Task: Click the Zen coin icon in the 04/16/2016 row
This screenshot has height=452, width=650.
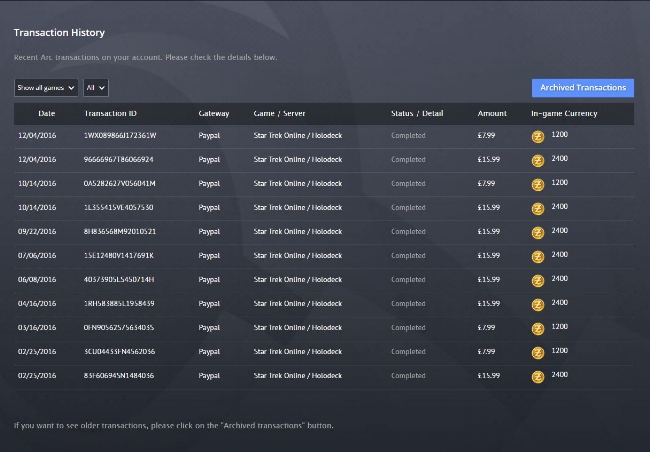Action: point(538,305)
